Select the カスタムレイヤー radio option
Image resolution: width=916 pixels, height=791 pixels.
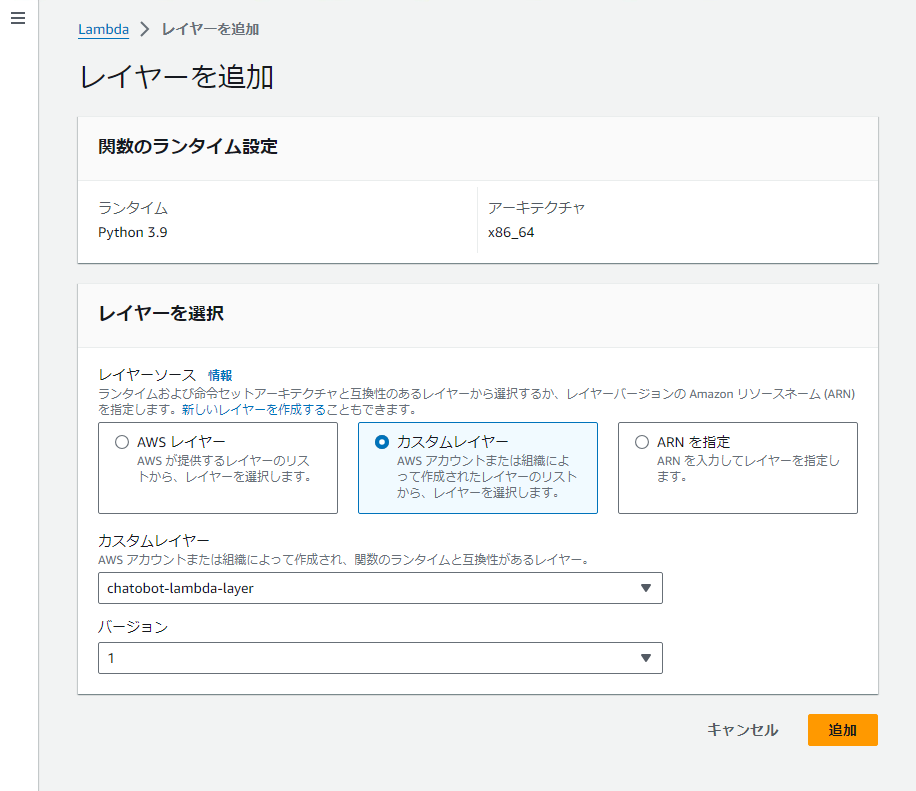pos(381,442)
